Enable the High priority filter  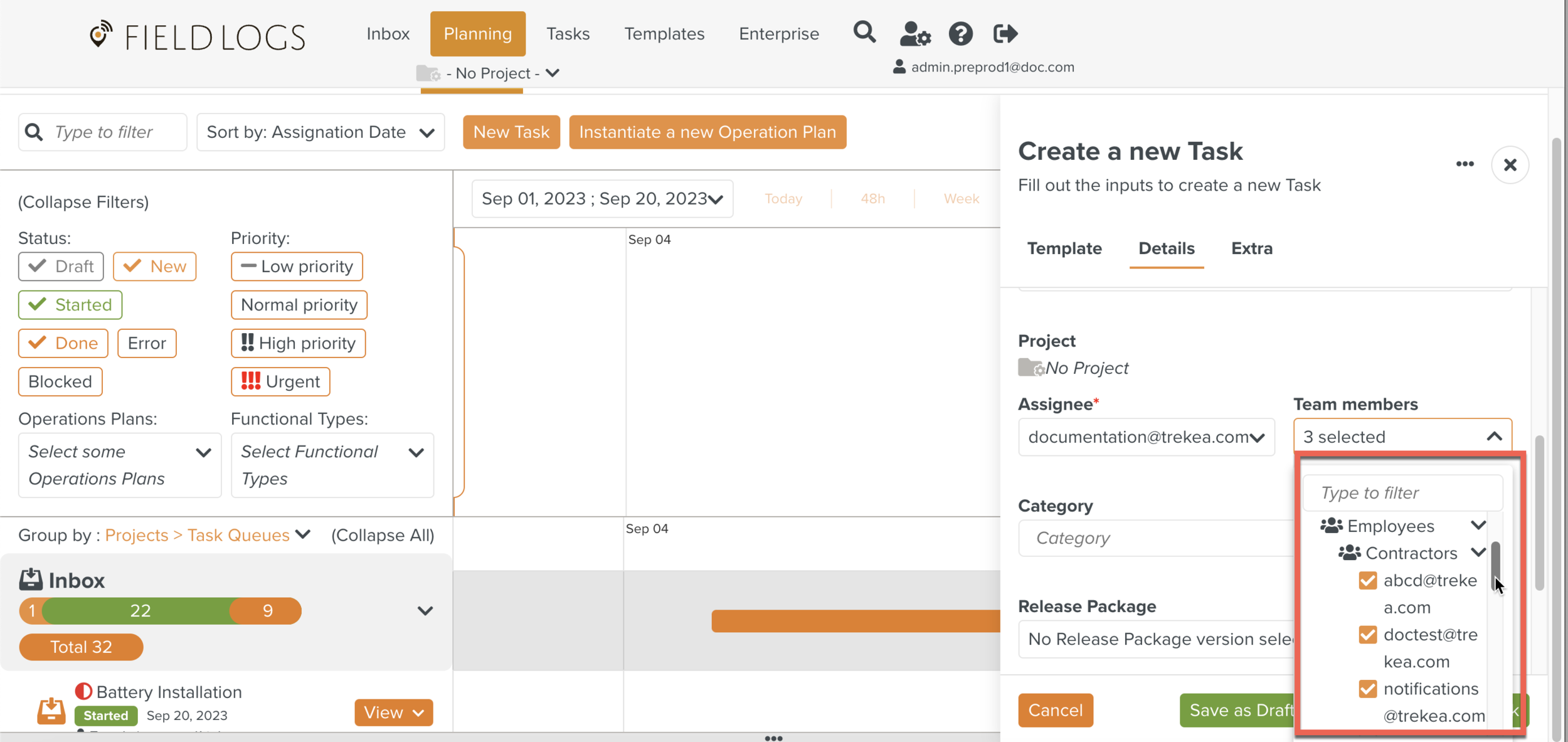299,343
